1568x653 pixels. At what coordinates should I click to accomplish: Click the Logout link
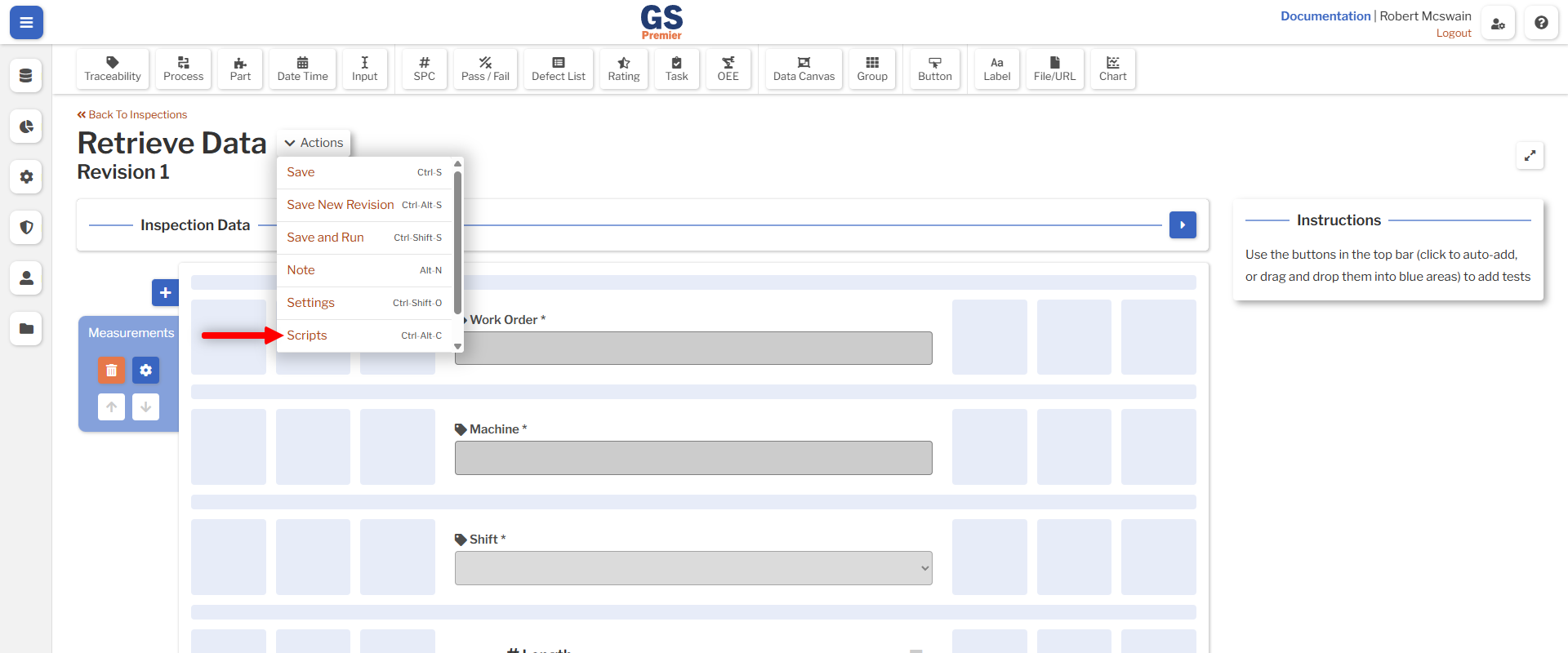1454,33
